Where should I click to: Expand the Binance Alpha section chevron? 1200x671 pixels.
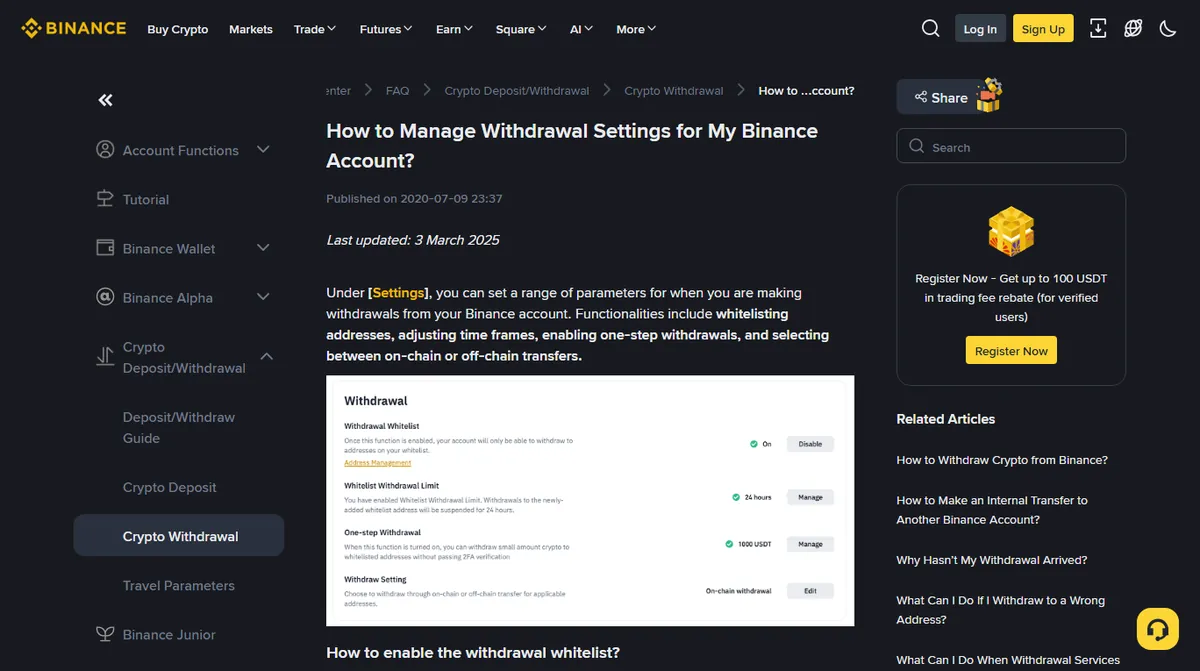tap(264, 297)
